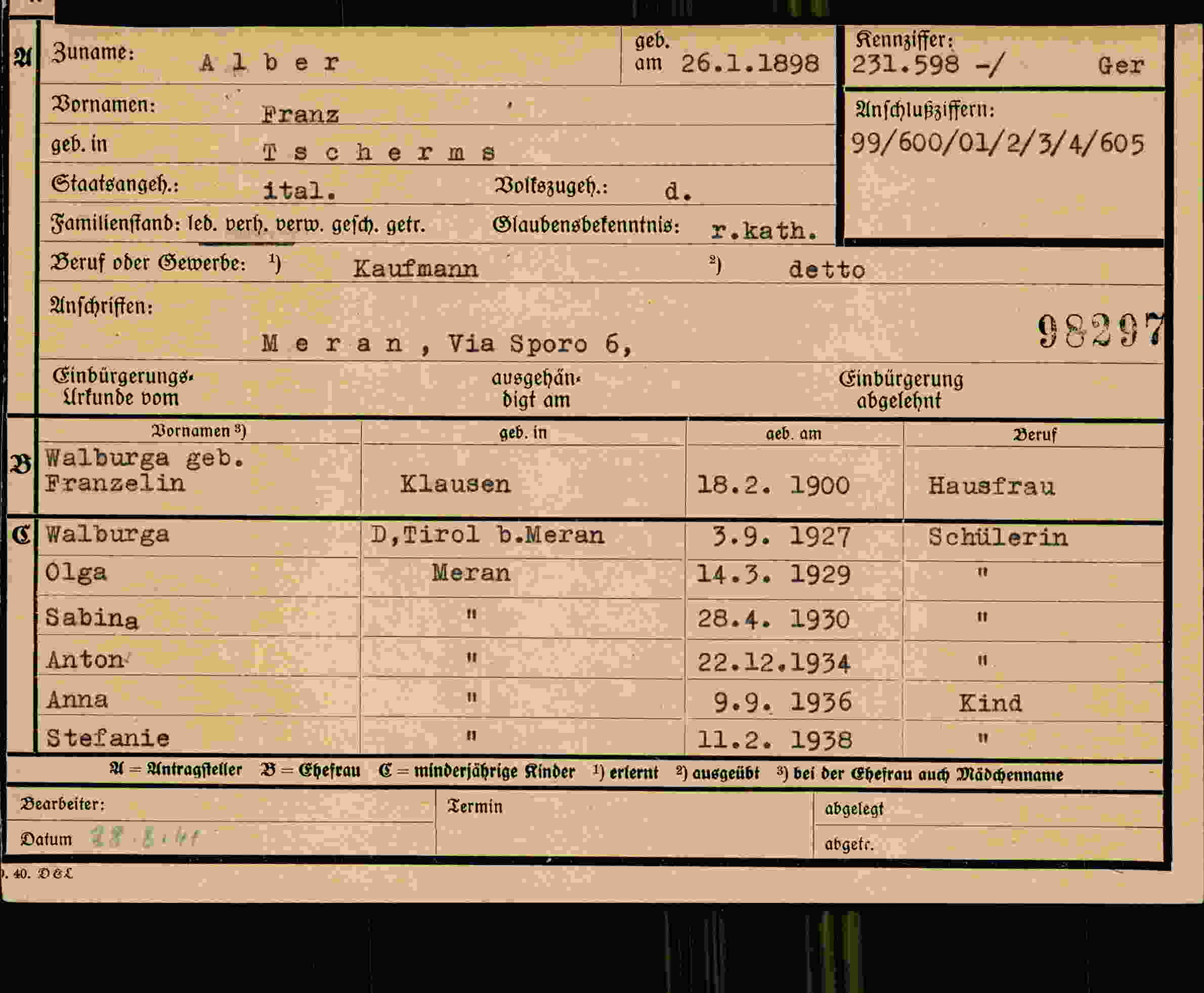The width and height of the screenshot is (1204, 993).
Task: Click the 'Beruf' column header
Action: pos(1035,435)
